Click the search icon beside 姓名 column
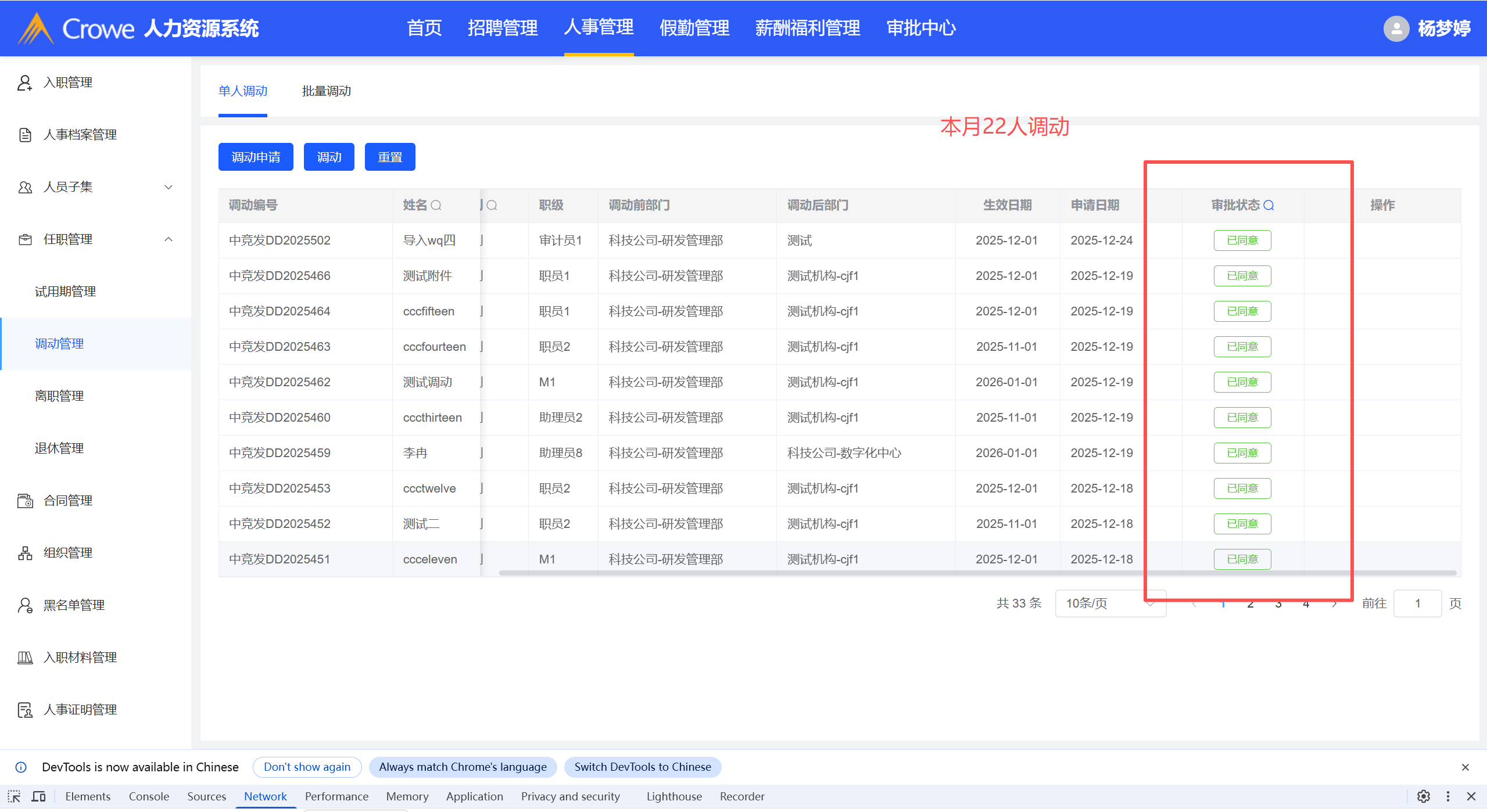The image size is (1487, 812). tap(436, 205)
